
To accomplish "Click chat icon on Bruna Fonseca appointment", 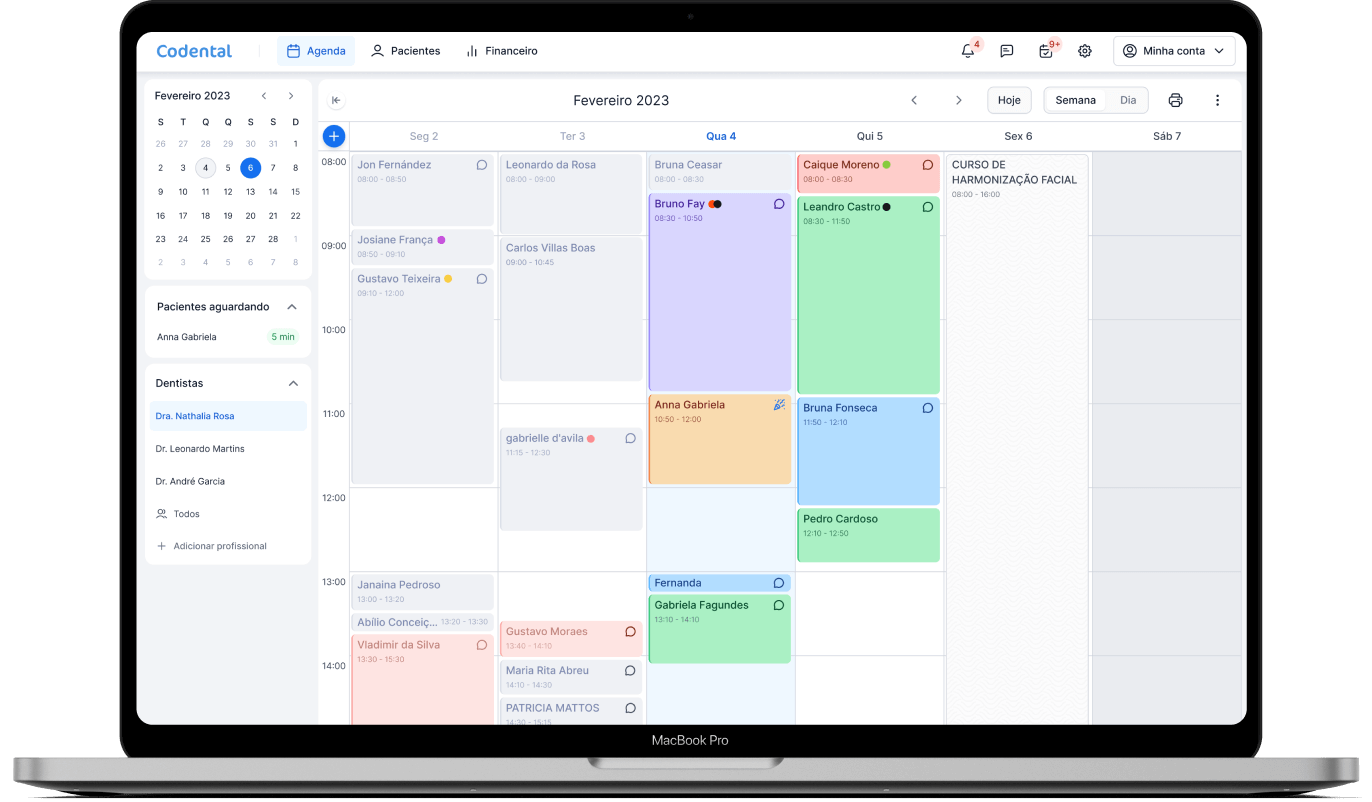I will (x=927, y=408).
